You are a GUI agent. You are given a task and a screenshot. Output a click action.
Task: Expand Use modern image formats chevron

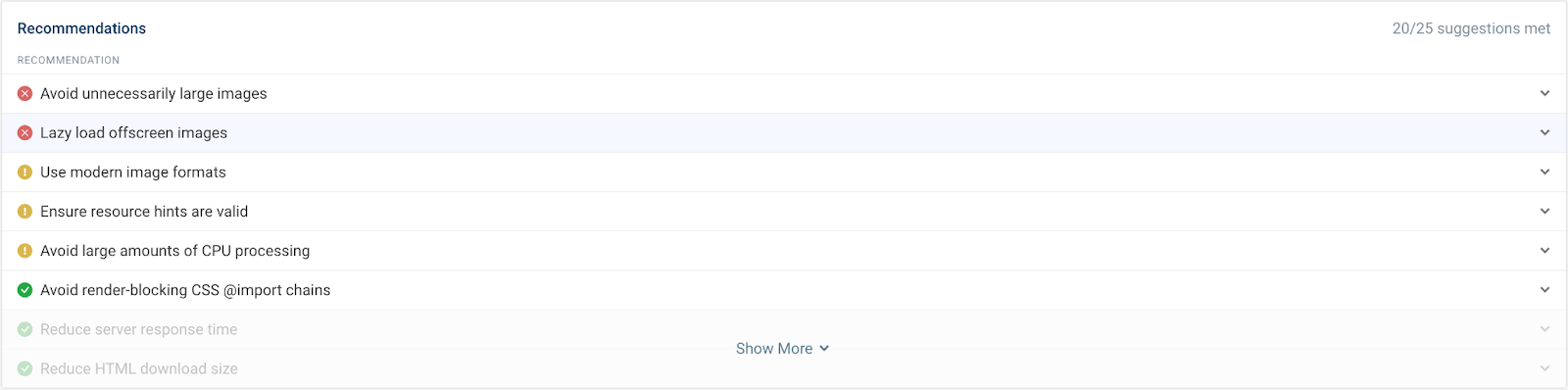point(1544,172)
